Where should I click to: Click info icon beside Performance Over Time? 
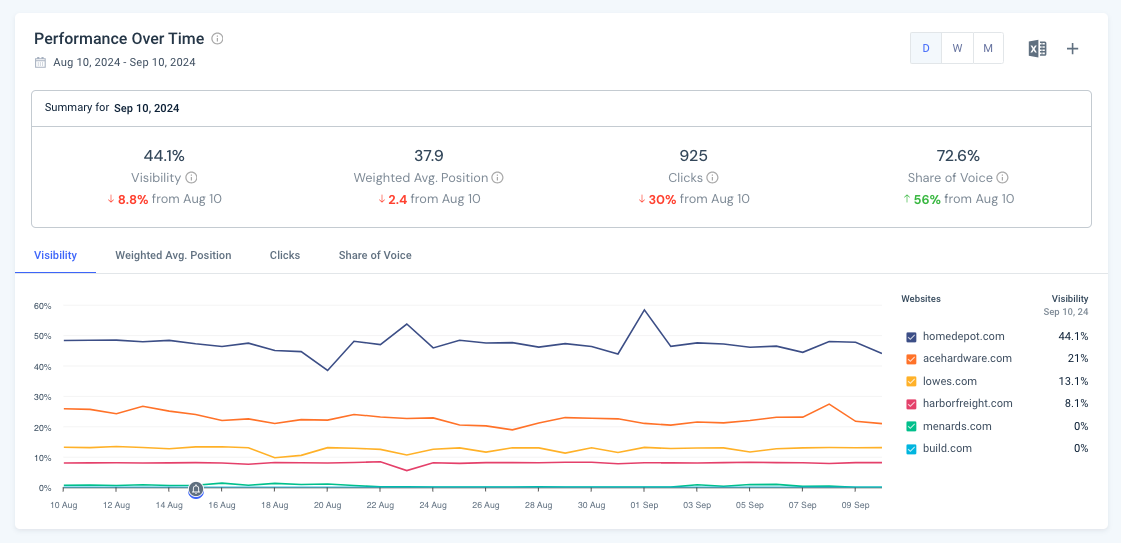(218, 39)
